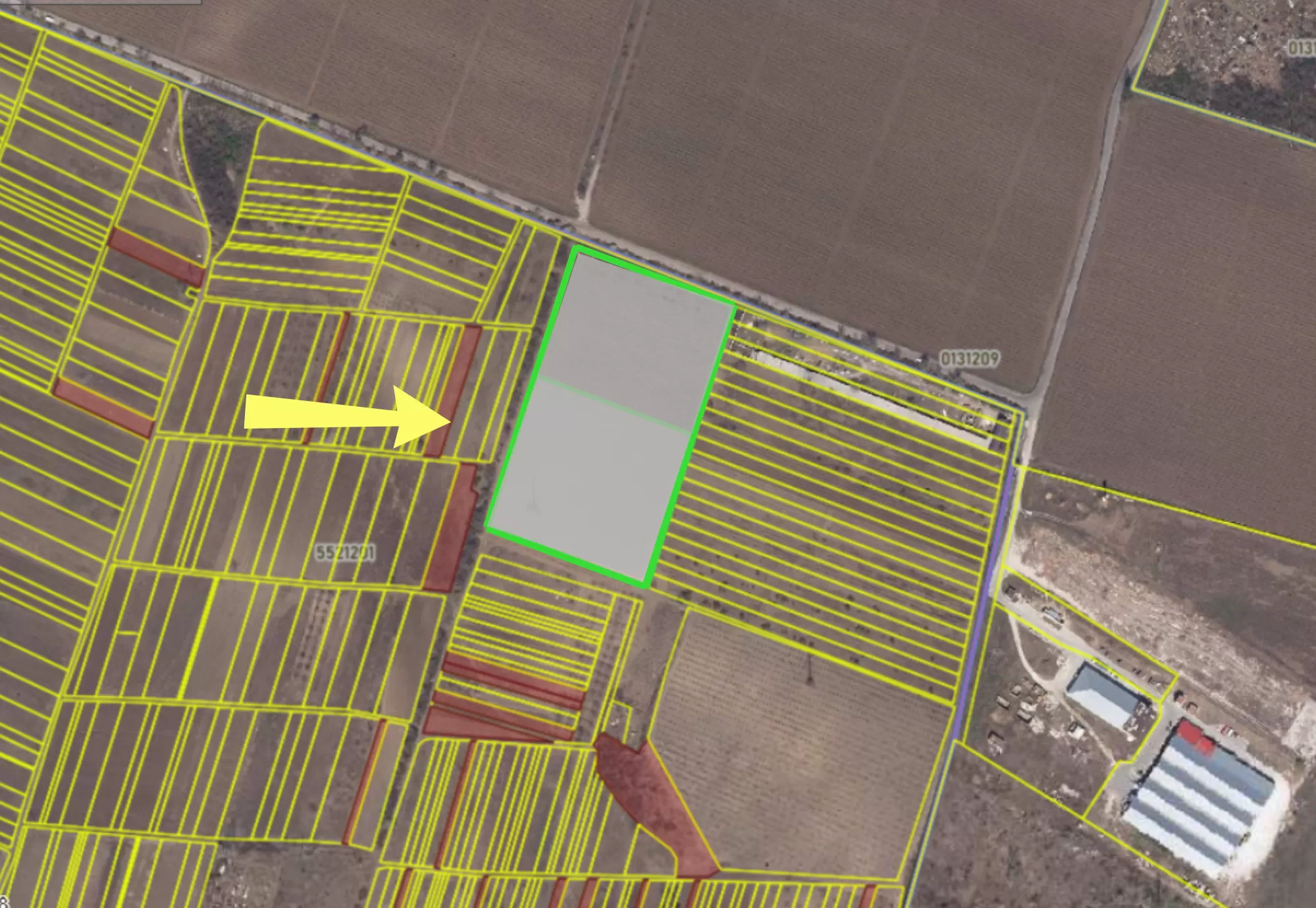The image size is (1316, 908).
Task: Select the red parcel left of the tree cluster
Action: pyautogui.click(x=156, y=257)
